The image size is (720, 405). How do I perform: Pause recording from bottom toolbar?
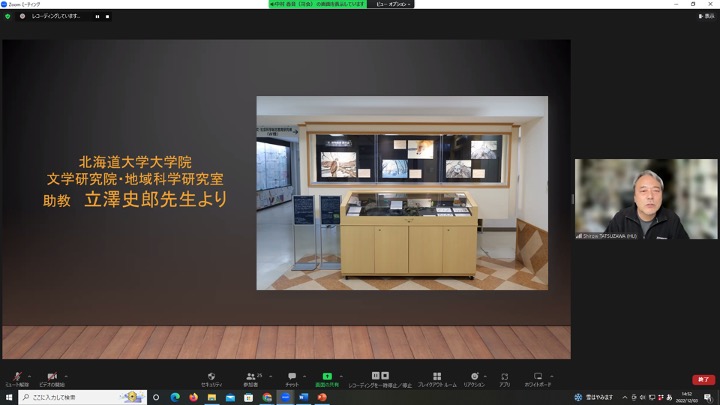click(x=375, y=375)
